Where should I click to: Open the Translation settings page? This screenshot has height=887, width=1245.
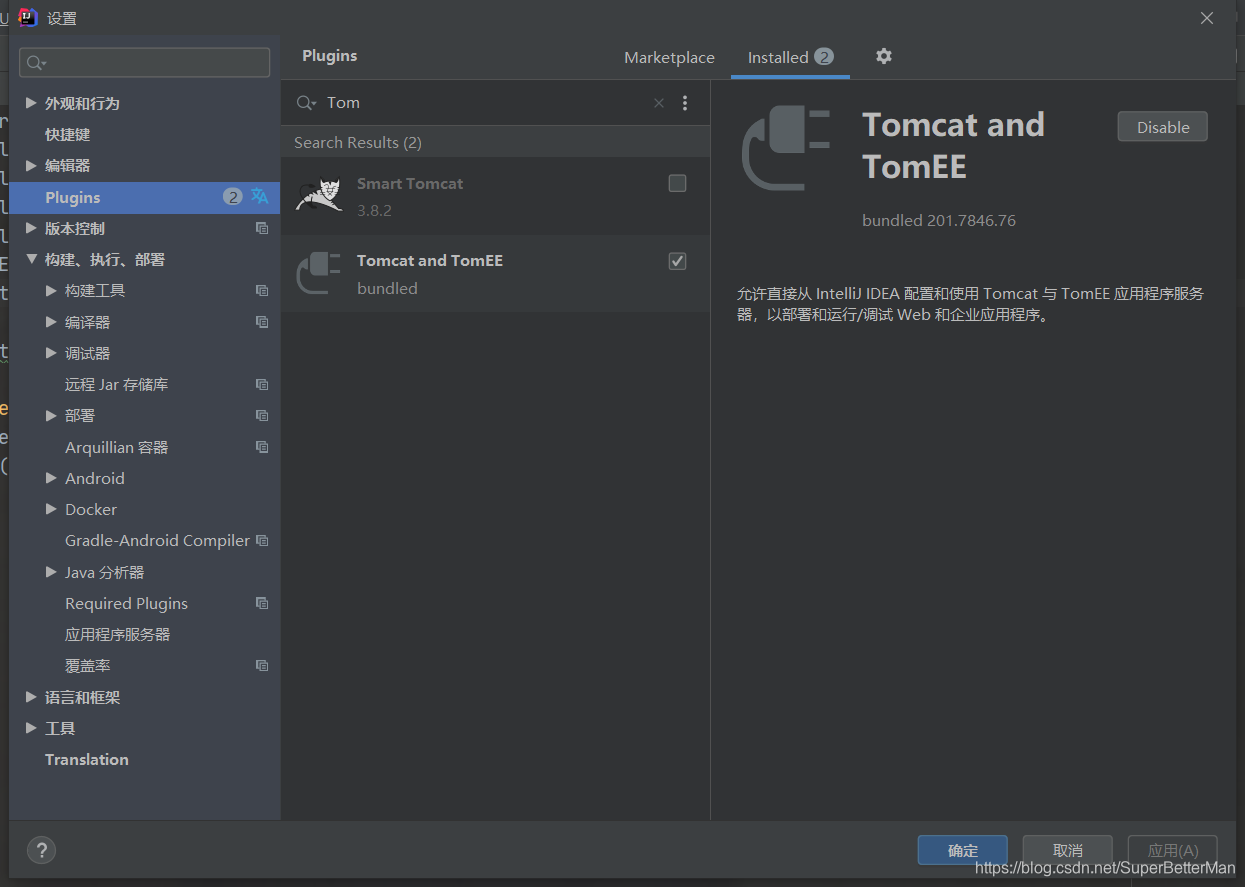point(87,759)
